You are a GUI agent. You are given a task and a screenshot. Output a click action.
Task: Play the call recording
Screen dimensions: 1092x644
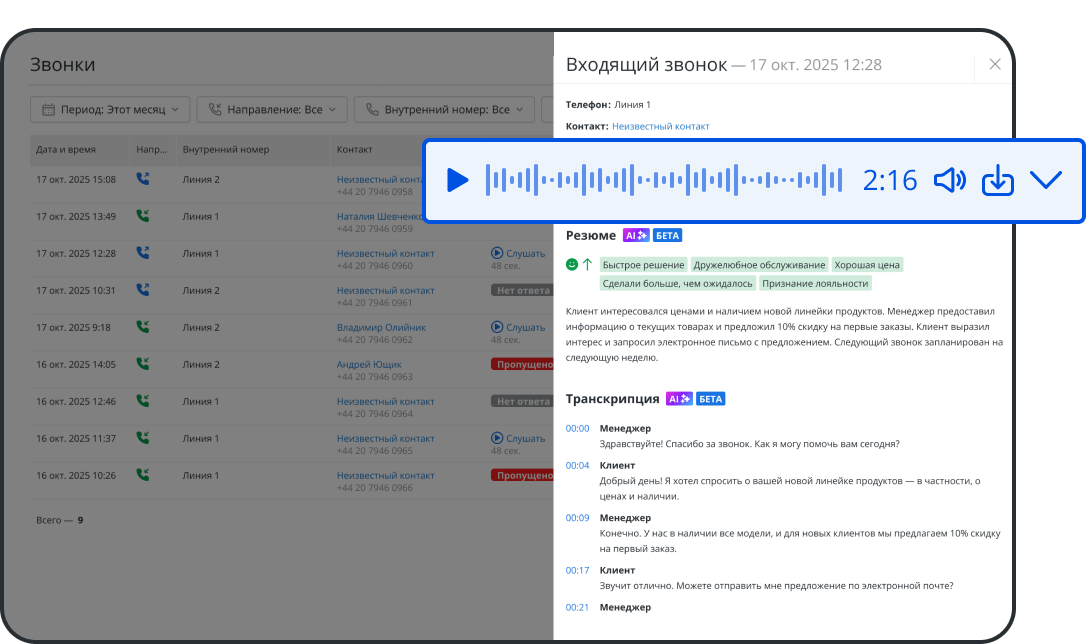click(458, 180)
